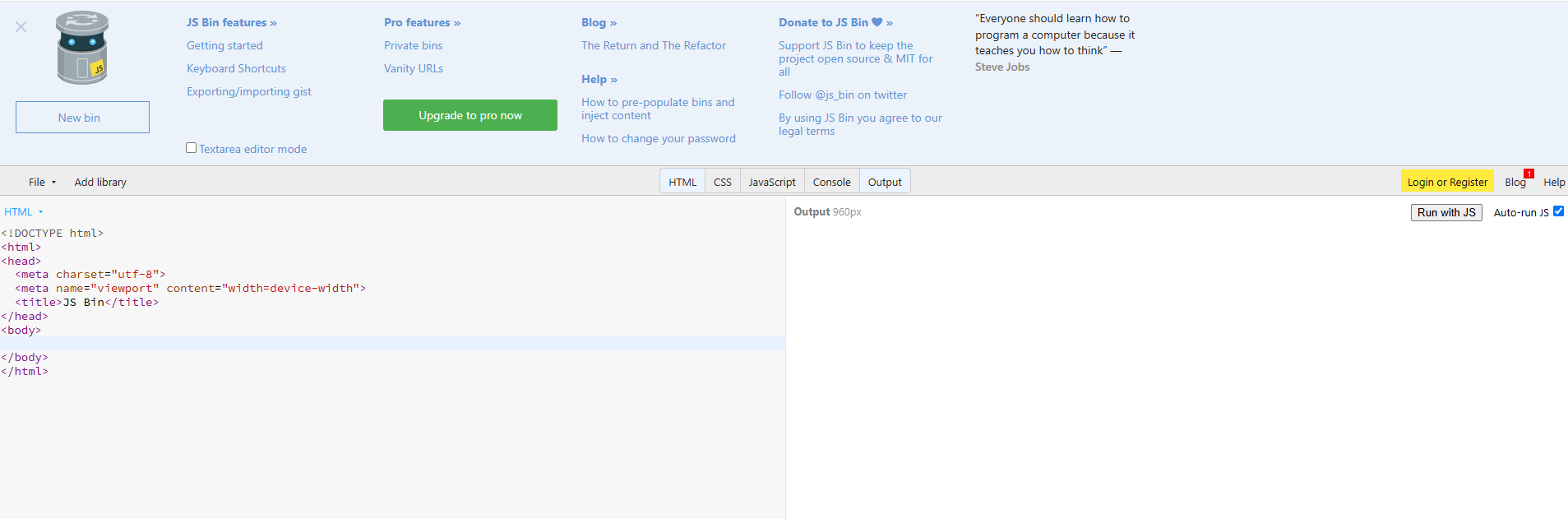Open How to change your password link
Viewport: 1568px width, 519px height.
click(659, 138)
